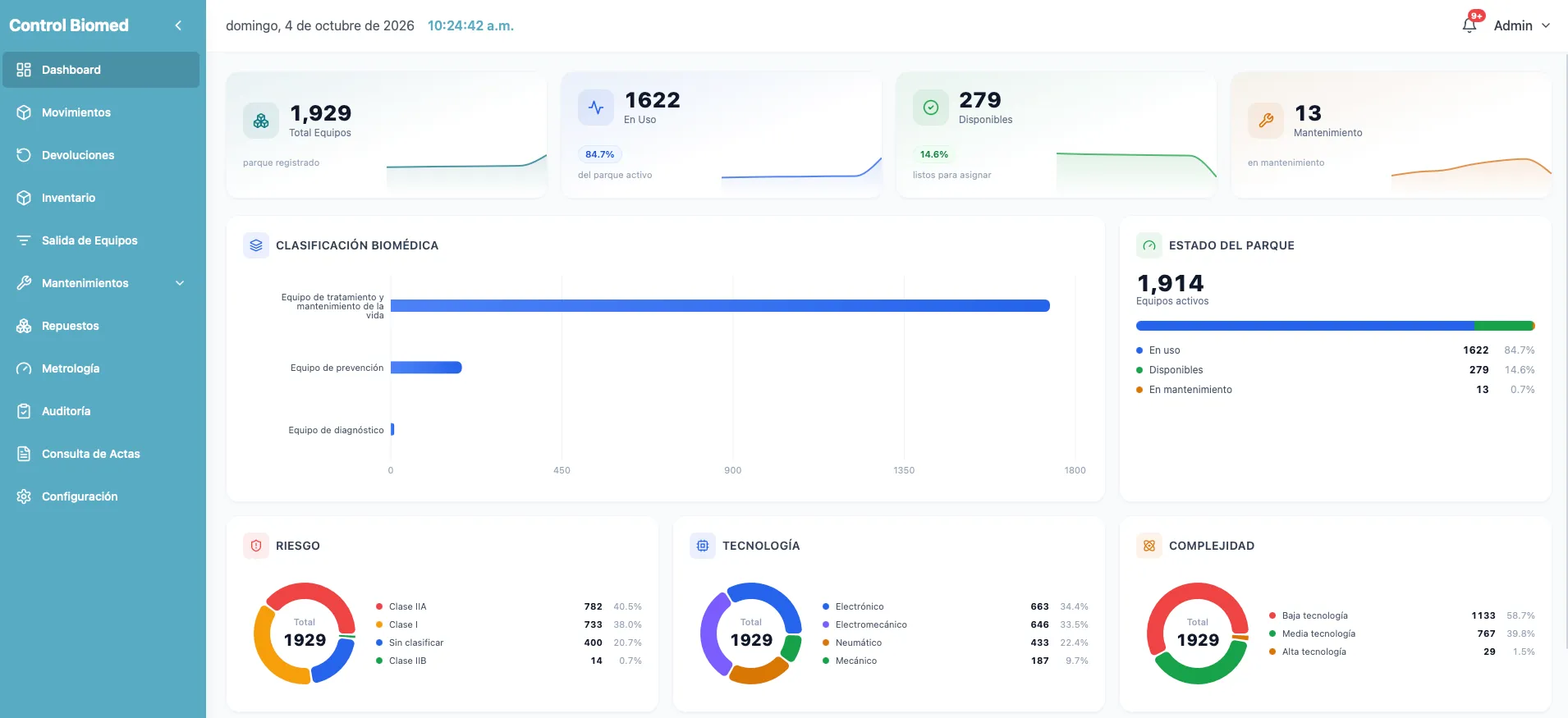Screen dimensions: 1568x718
Task: Click the Mantenimiento card wrench icon
Action: (x=1266, y=121)
